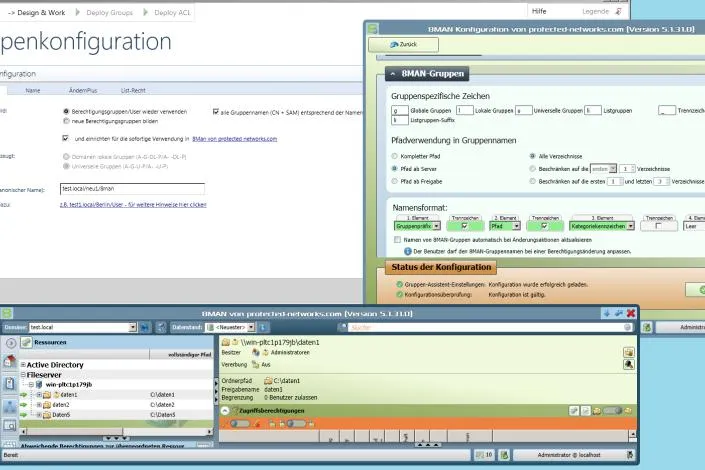Click Hilfe in the top bar
The image size is (705, 470).
point(539,11)
